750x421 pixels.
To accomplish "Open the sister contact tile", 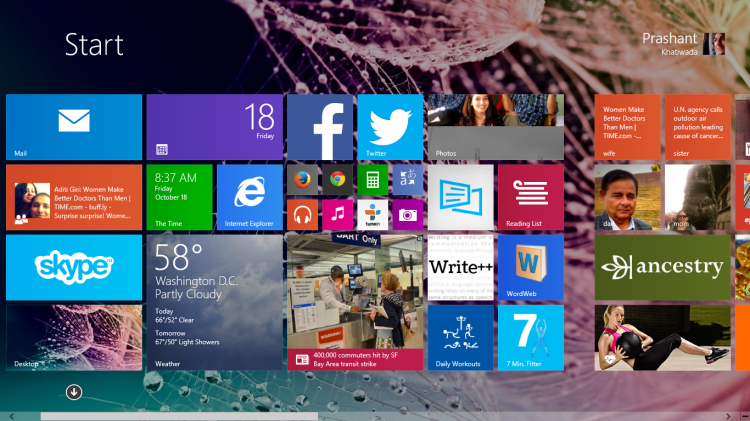I will (698, 127).
